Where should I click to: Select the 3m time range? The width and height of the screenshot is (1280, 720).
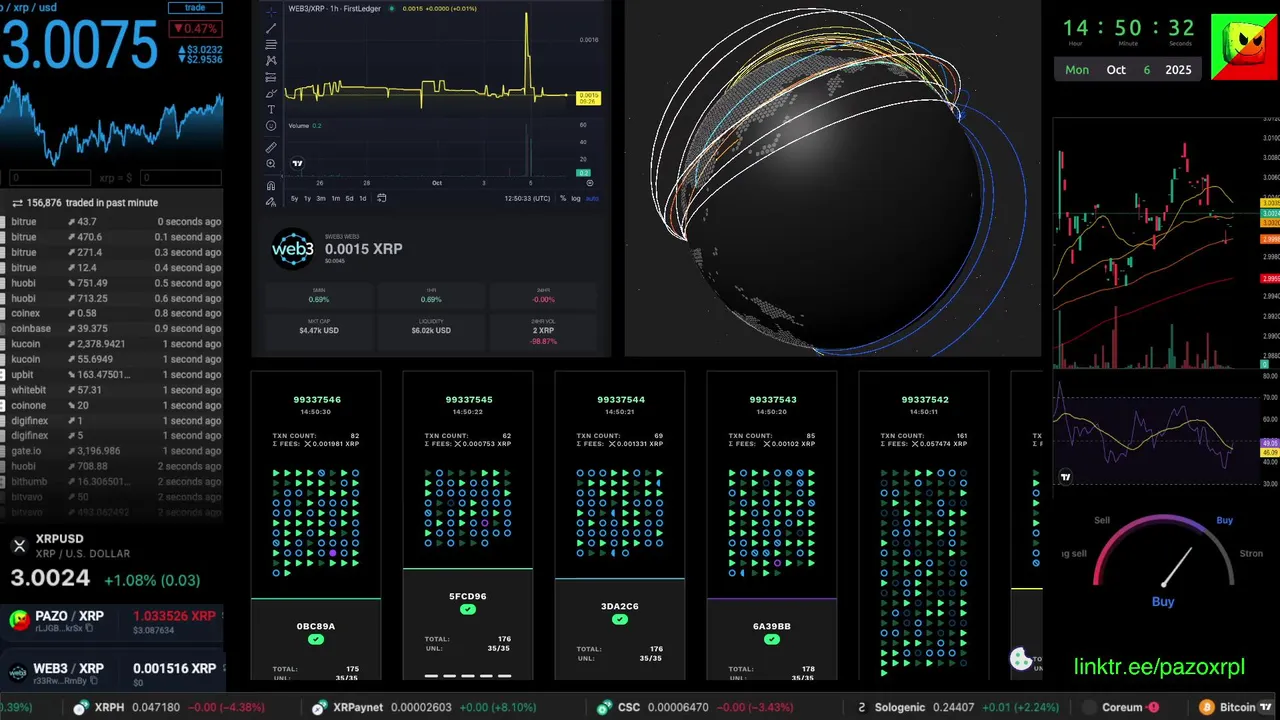pos(321,198)
